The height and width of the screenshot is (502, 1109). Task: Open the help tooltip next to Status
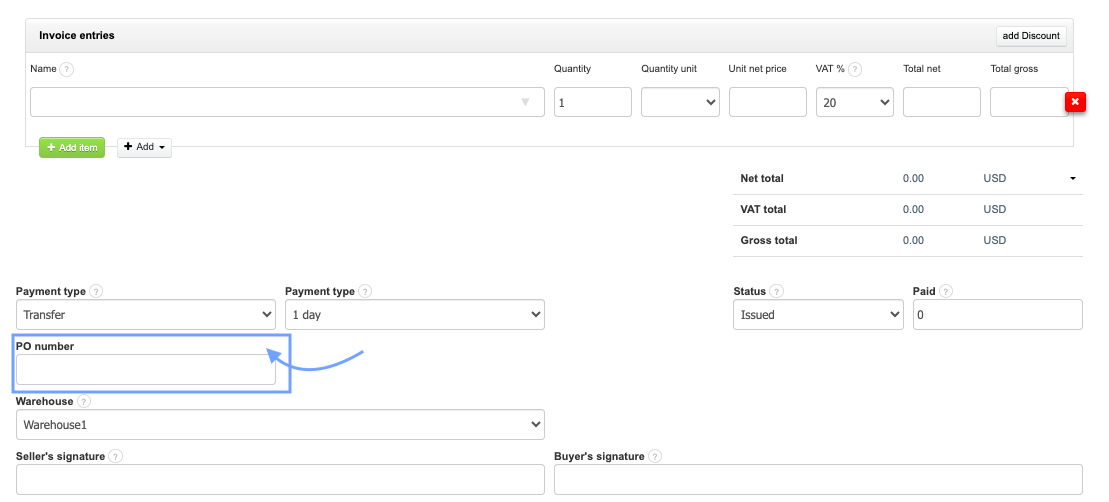777,292
